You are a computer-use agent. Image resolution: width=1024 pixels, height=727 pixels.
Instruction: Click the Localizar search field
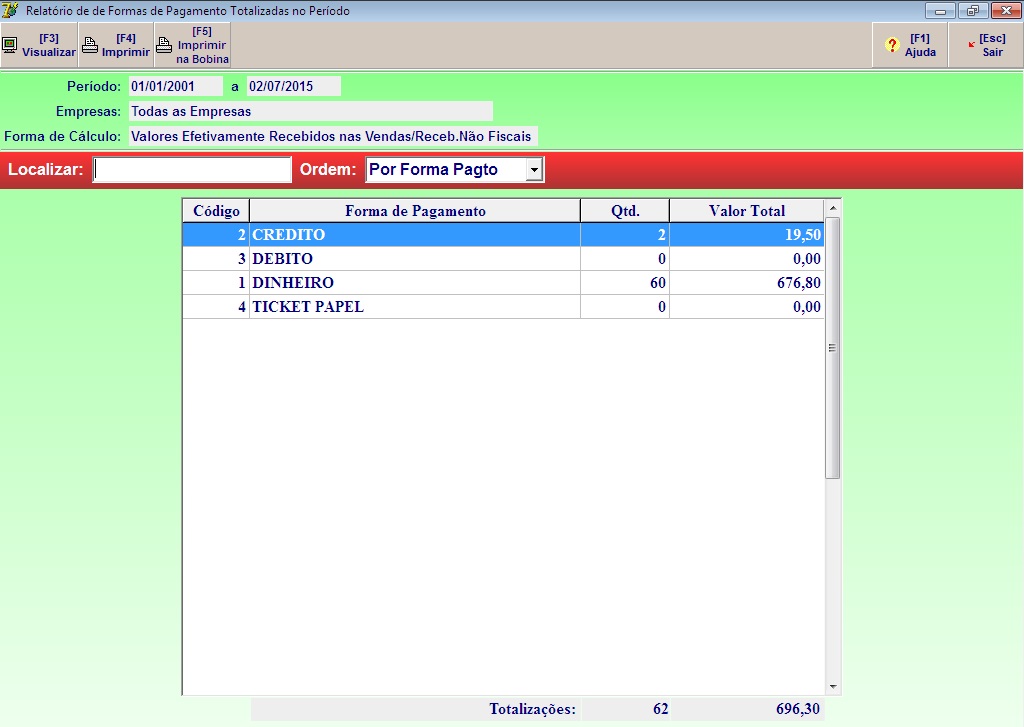[192, 170]
